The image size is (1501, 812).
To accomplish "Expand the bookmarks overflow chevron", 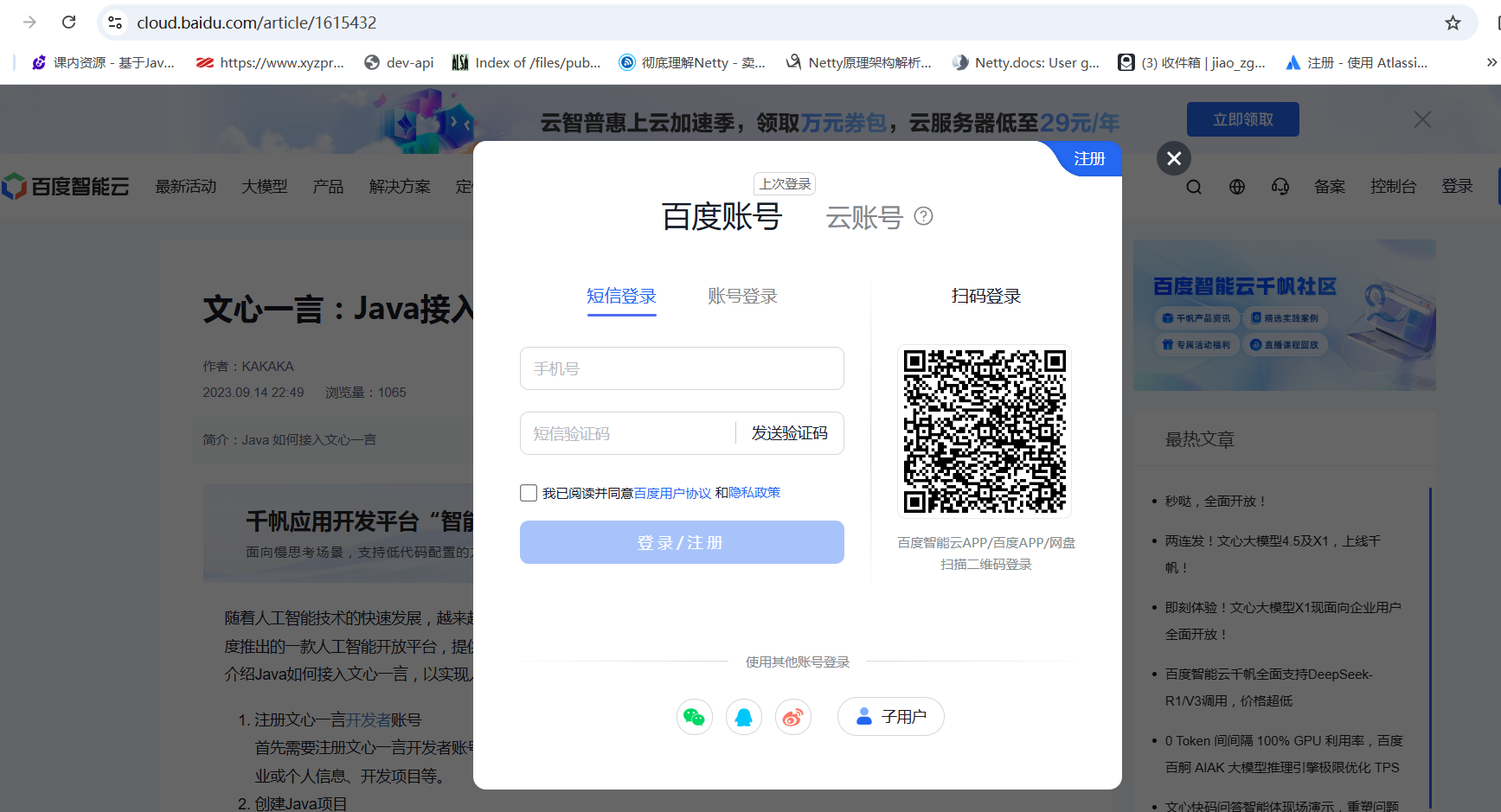I will coord(1491,62).
